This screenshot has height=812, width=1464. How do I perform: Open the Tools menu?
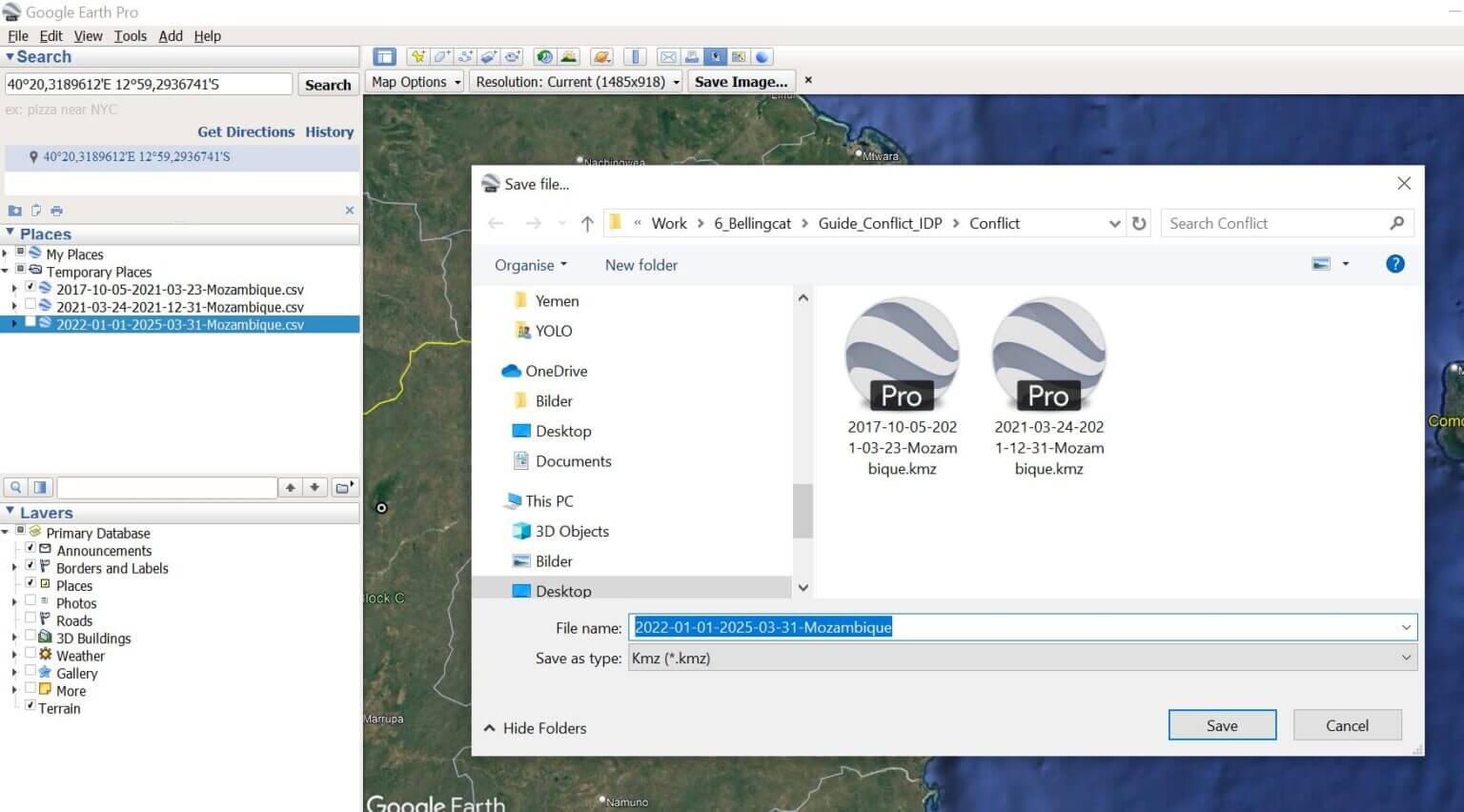(x=130, y=36)
